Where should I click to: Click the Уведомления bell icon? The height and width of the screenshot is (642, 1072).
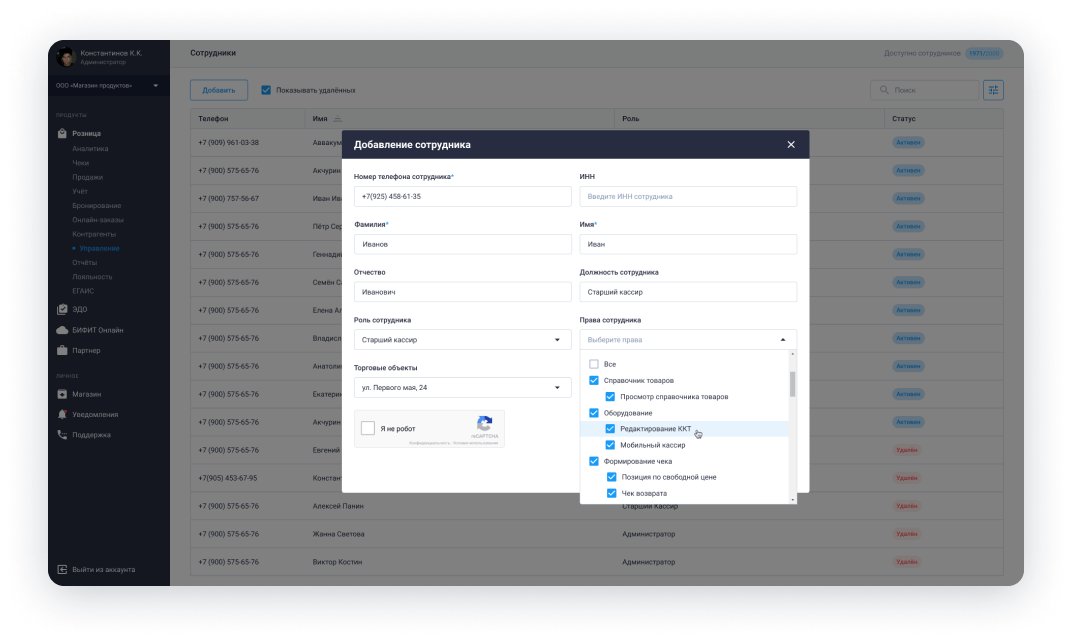click(x=62, y=414)
